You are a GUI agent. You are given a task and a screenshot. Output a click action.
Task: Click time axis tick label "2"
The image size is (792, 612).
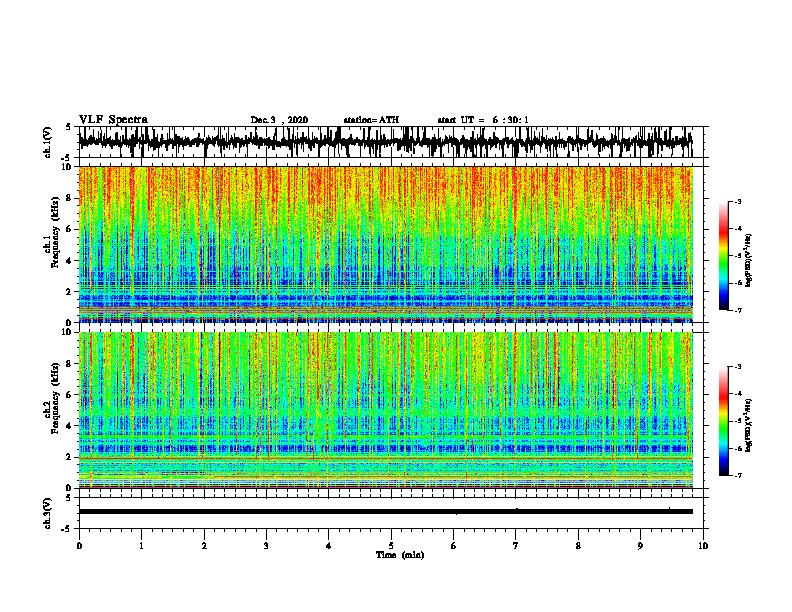point(204,545)
